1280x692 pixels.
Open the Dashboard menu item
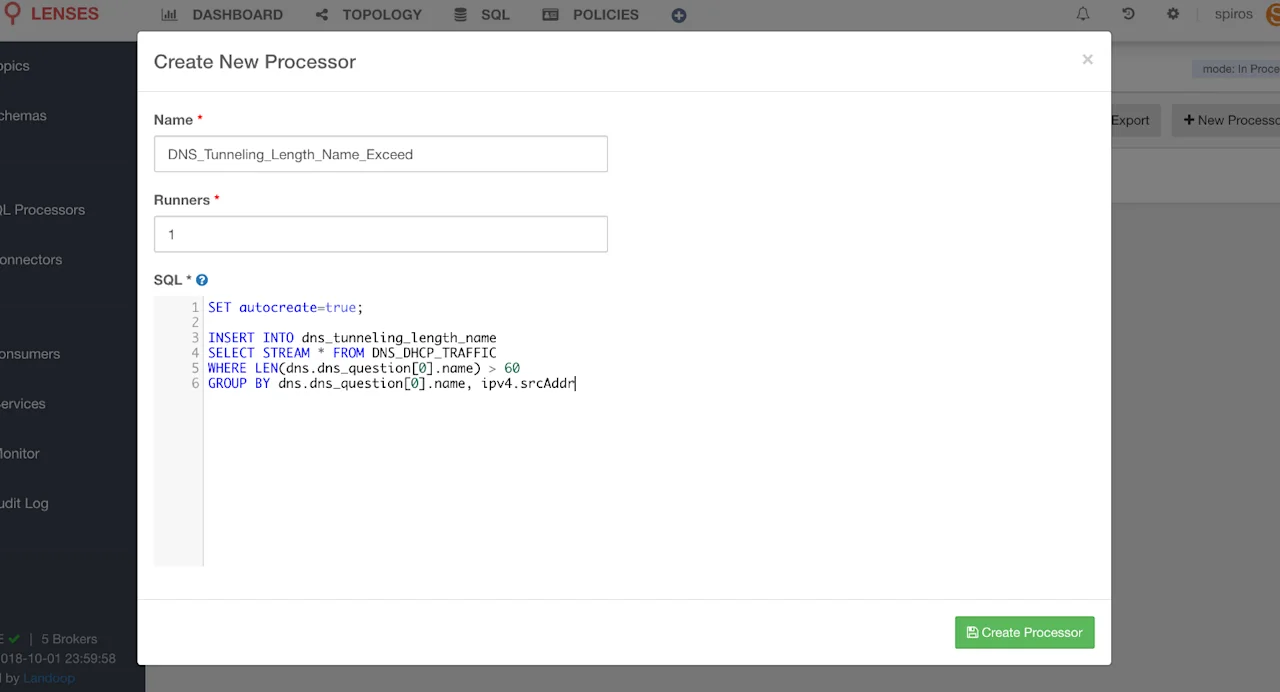(222, 15)
